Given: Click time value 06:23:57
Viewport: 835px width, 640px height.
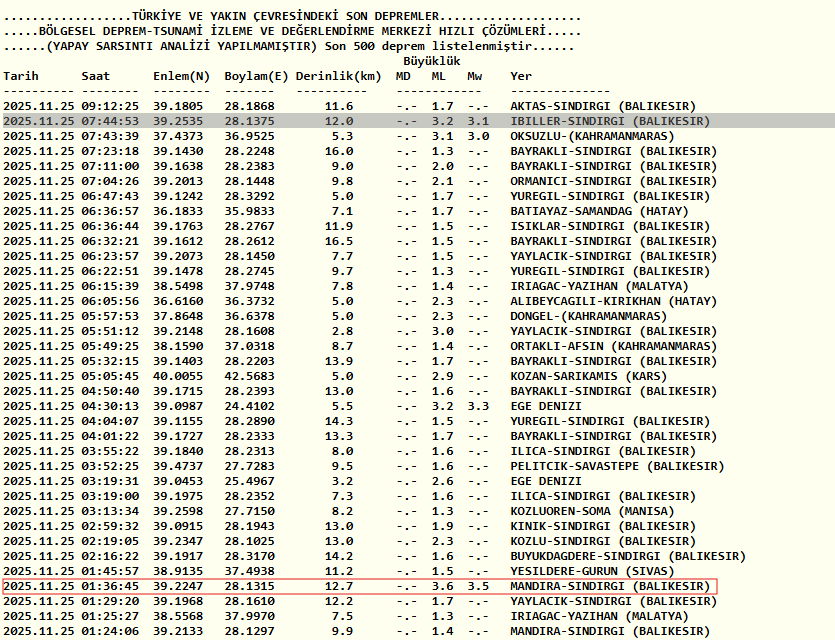Looking at the screenshot, I should click(x=110, y=256).
